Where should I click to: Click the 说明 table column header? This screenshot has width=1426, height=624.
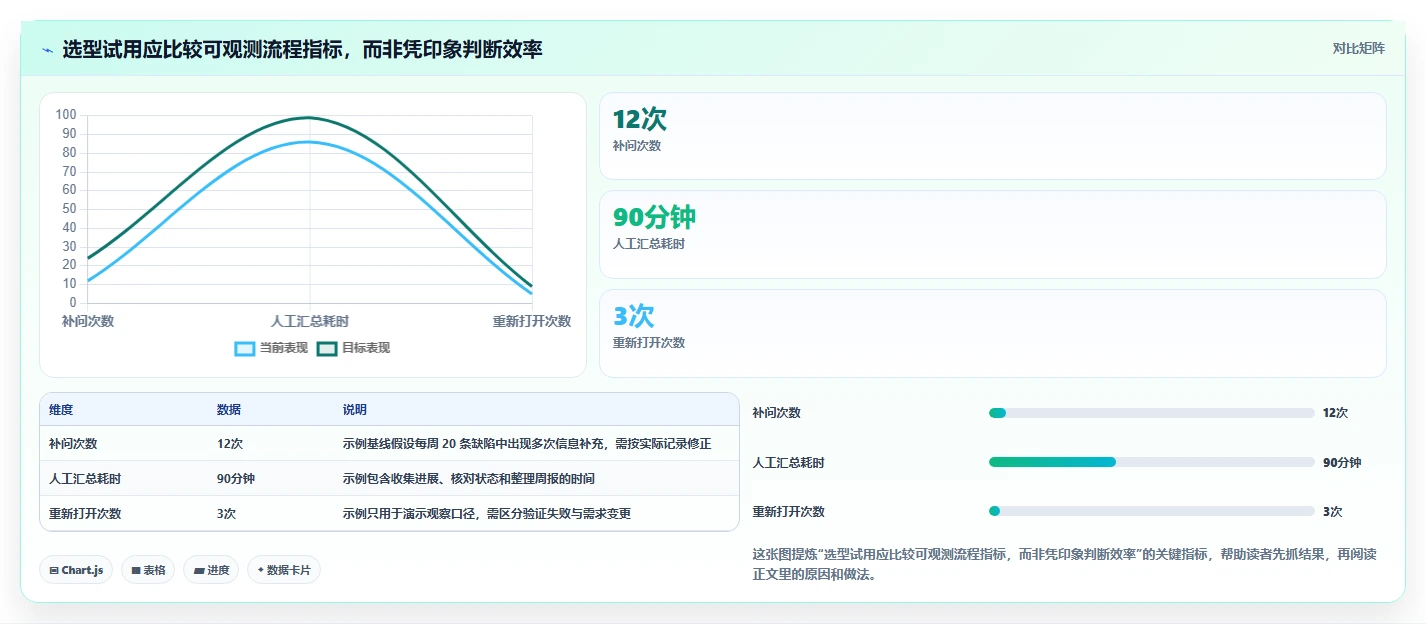tap(354, 410)
